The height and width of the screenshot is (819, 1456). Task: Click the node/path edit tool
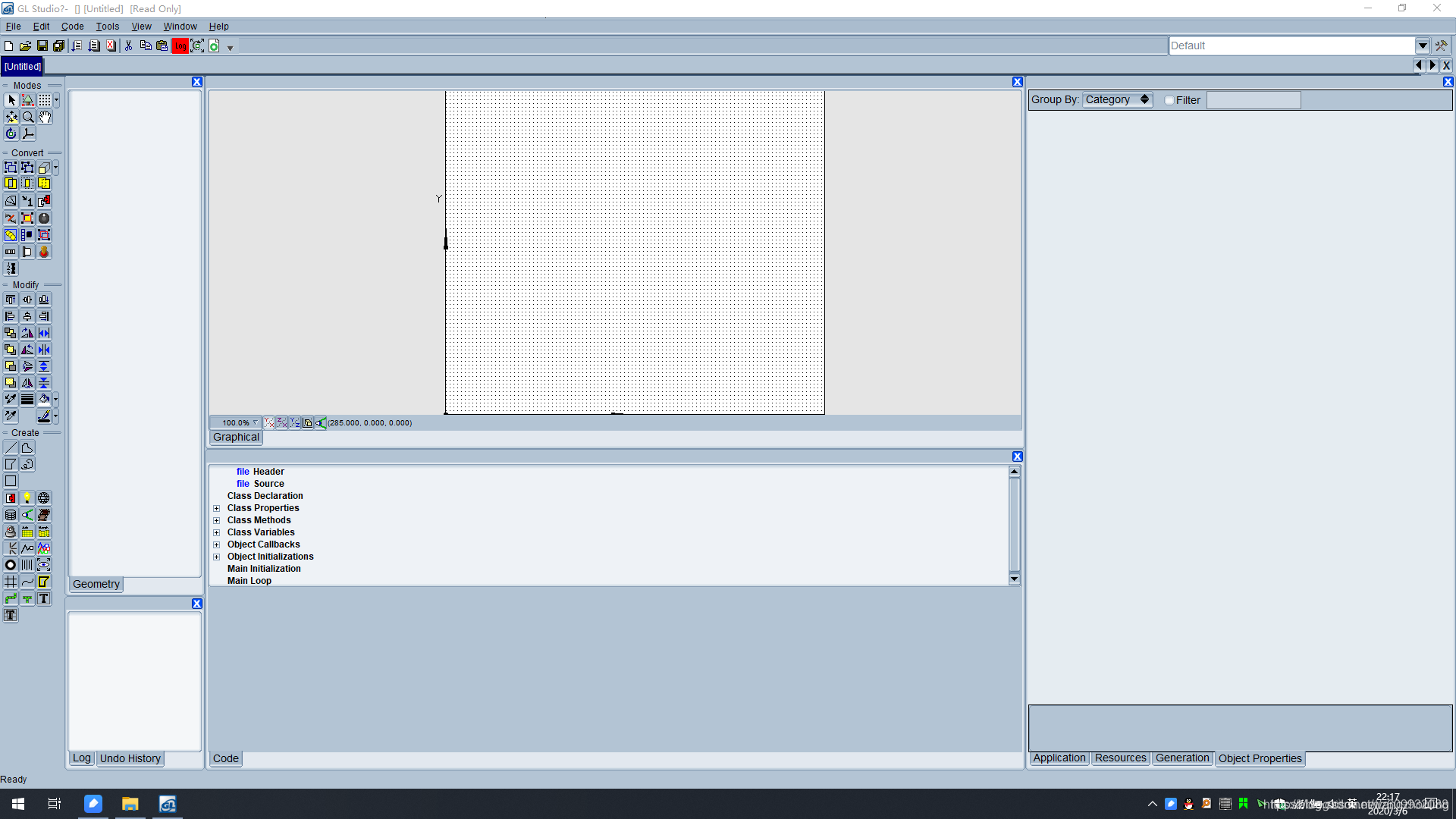pos(27,100)
